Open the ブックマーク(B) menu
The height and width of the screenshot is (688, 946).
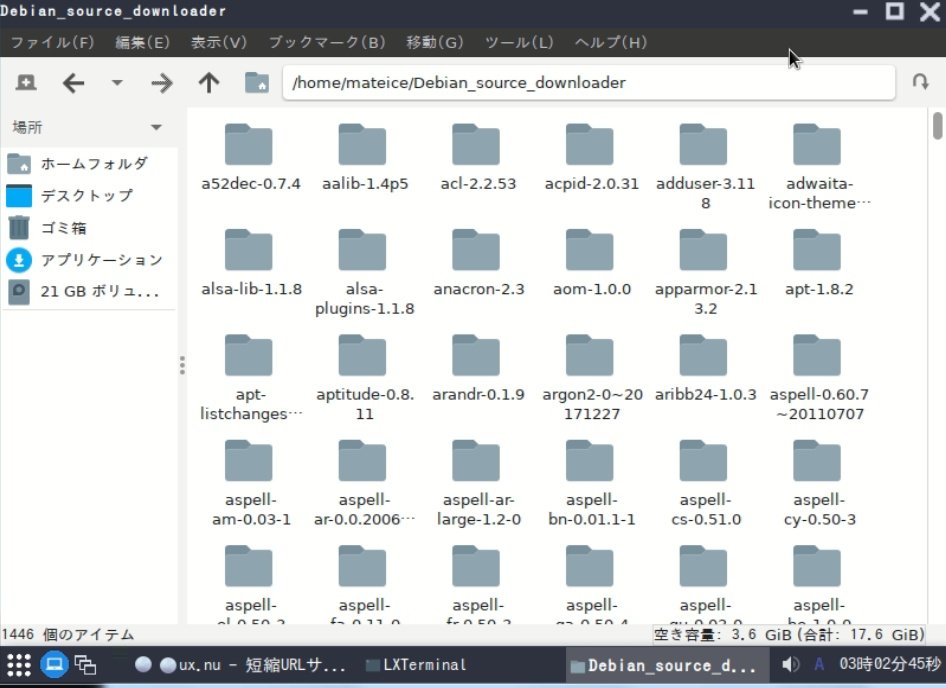click(x=326, y=42)
